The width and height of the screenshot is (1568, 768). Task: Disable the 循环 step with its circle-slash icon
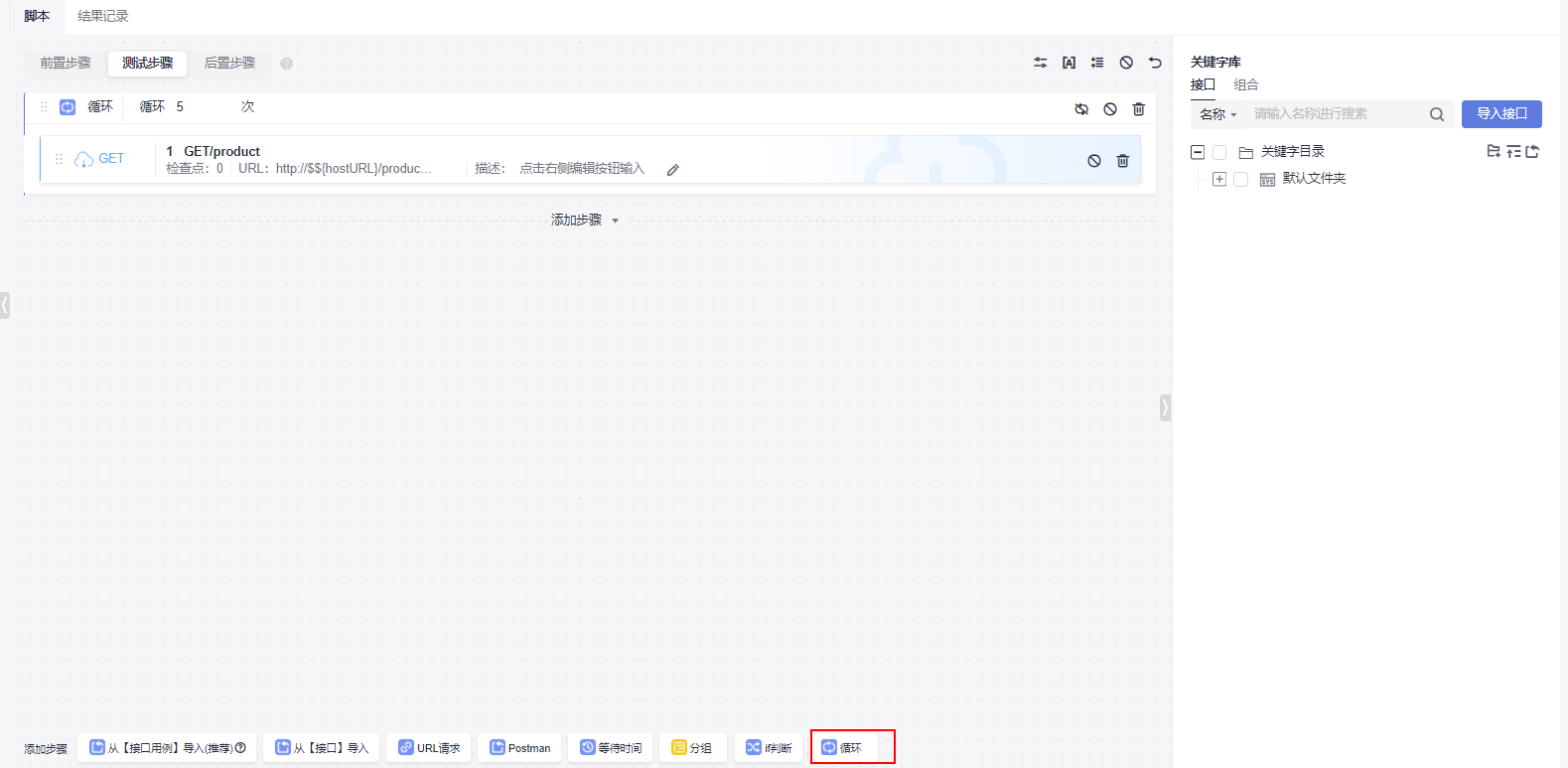1110,109
